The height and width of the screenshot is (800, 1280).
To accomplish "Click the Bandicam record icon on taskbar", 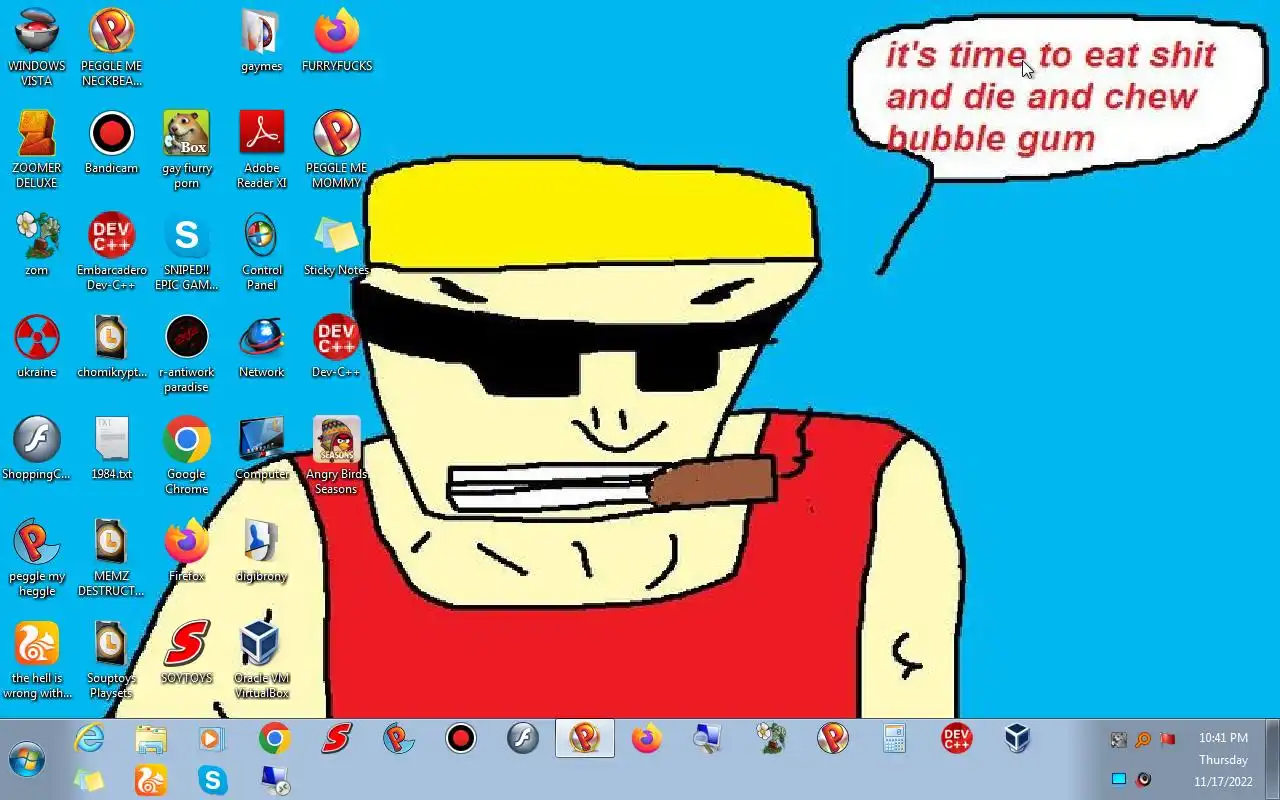I will [x=461, y=739].
